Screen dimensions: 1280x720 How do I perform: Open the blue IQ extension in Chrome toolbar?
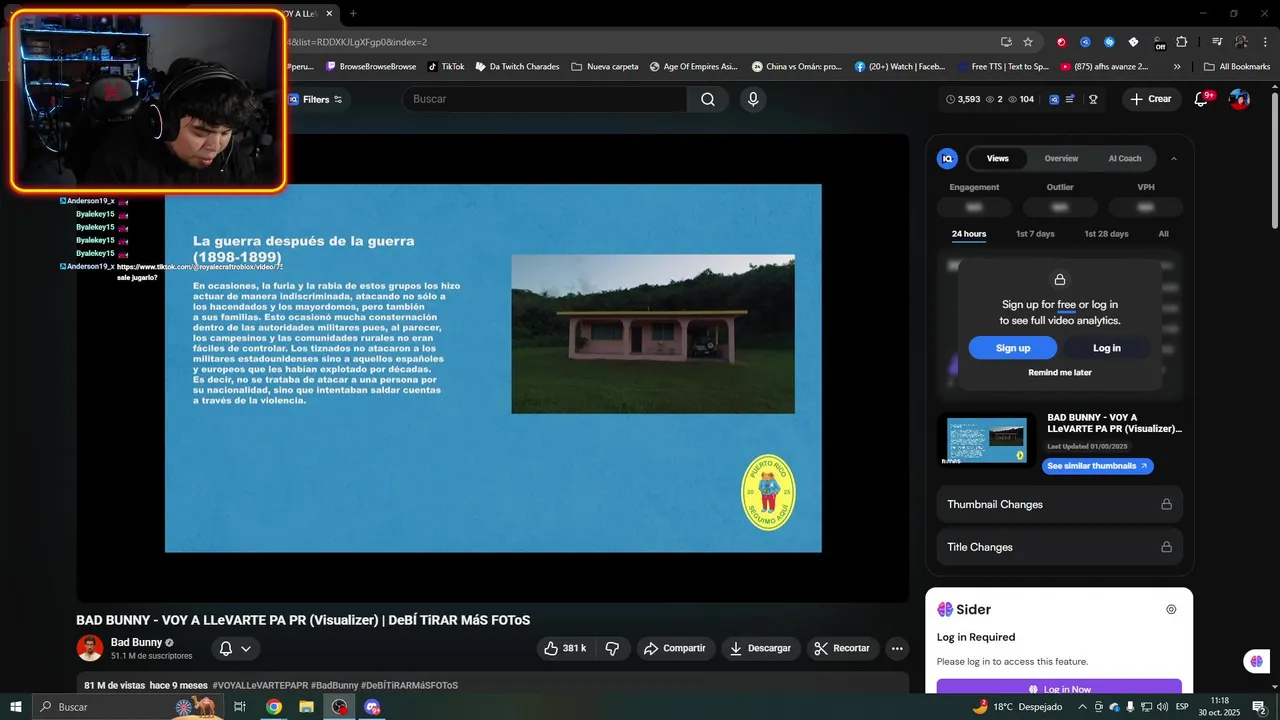coord(1085,42)
